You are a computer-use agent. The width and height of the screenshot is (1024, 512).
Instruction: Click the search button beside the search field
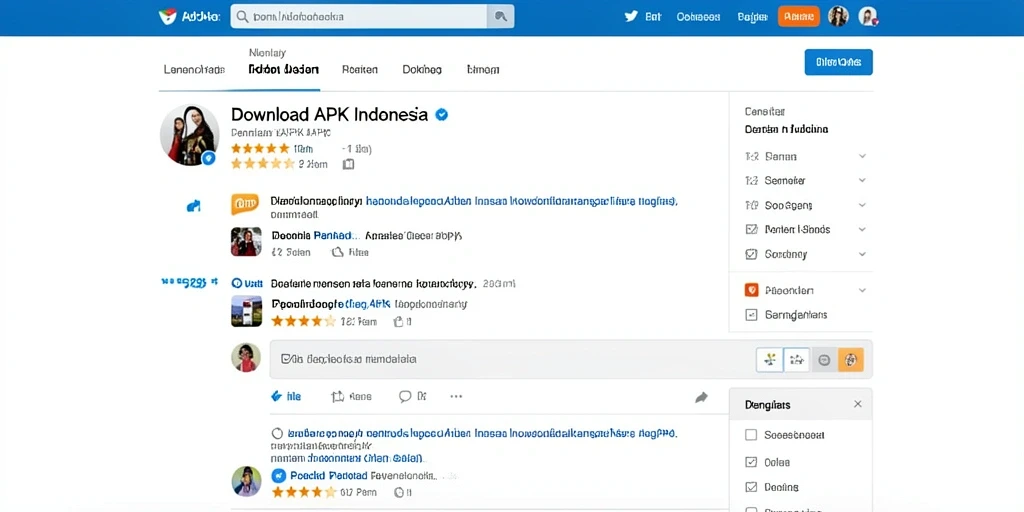coord(501,16)
